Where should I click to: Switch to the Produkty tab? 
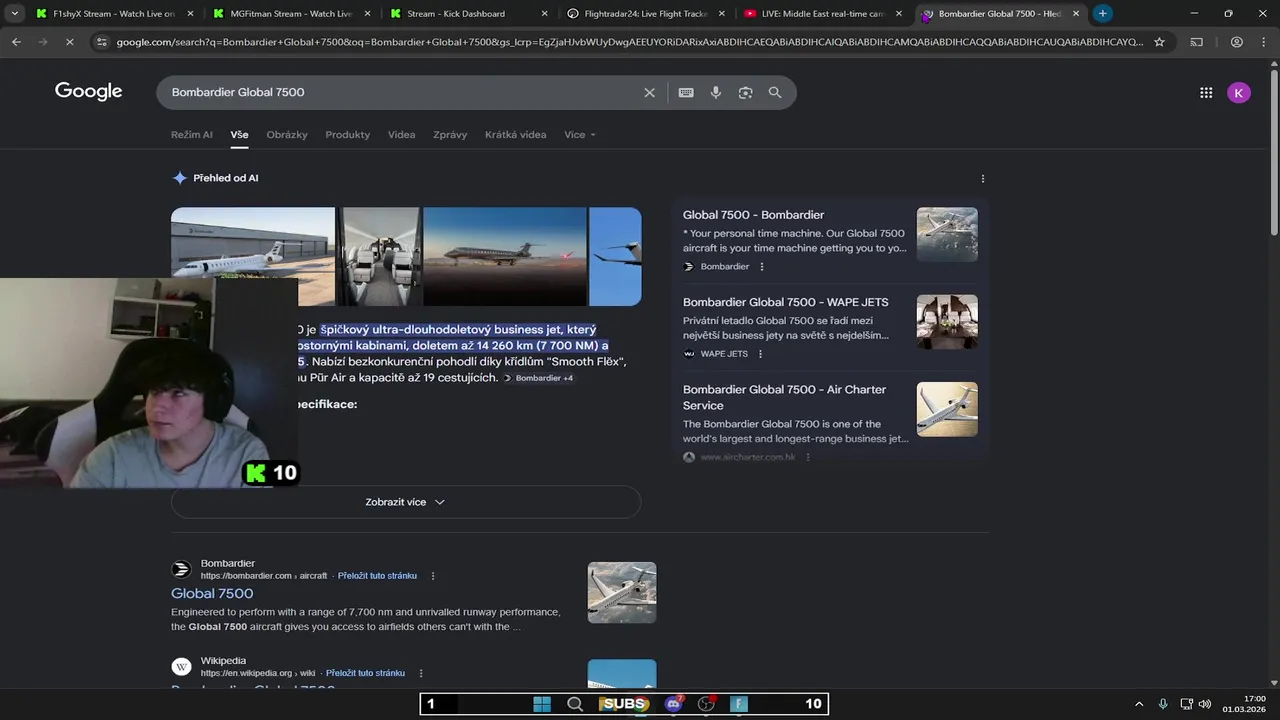click(348, 135)
